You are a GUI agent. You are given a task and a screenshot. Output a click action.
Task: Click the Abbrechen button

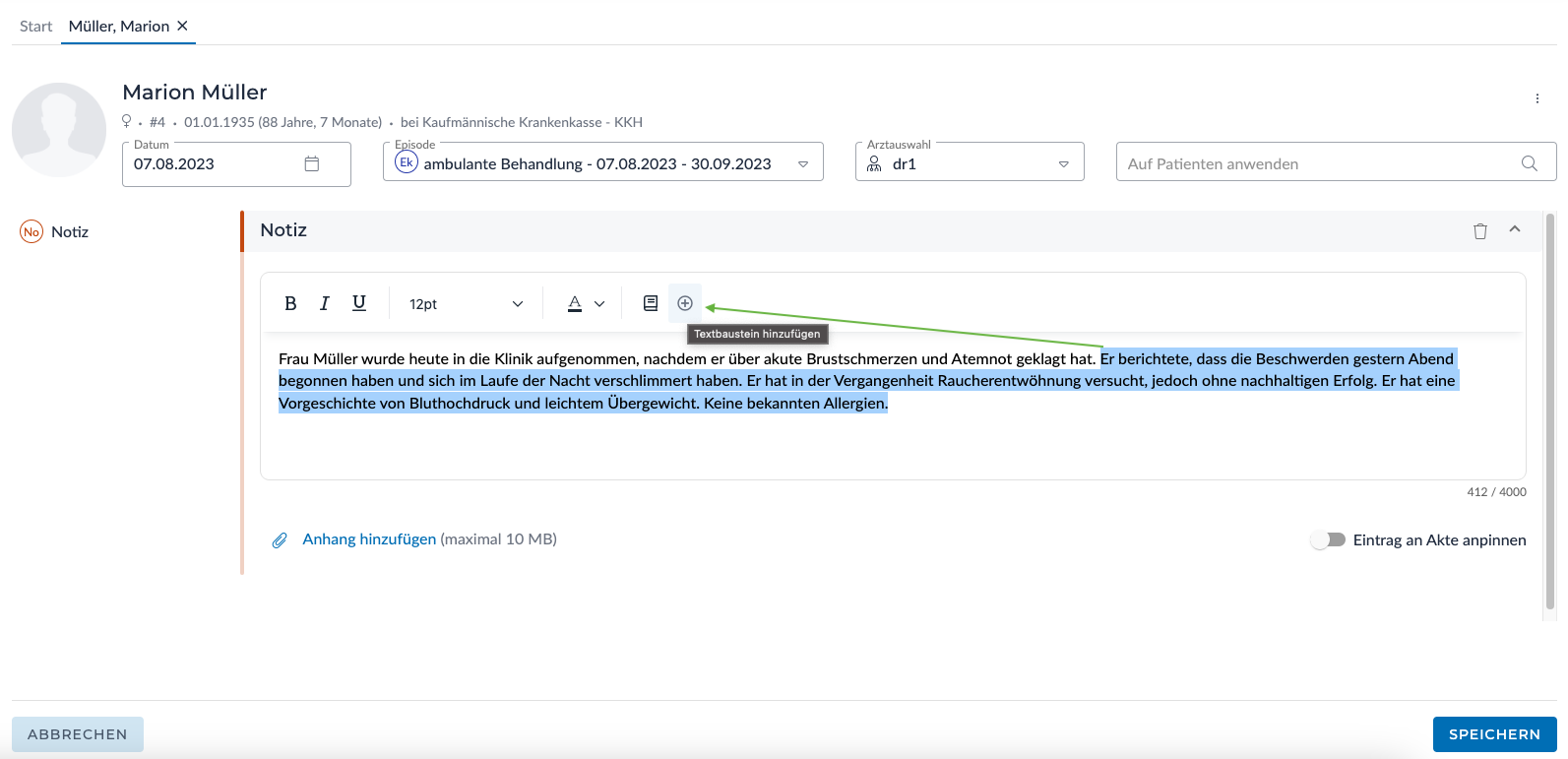coord(78,734)
